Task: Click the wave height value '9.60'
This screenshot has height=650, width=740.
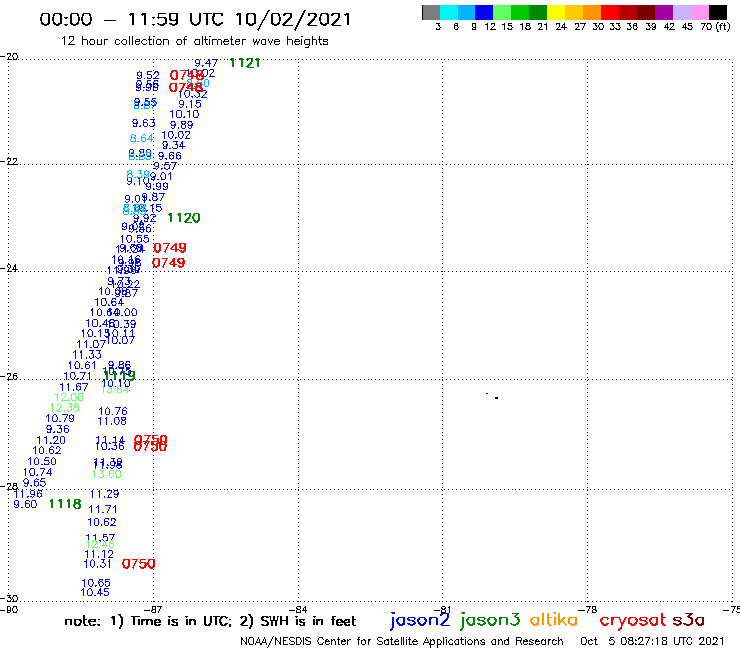Action: pyautogui.click(x=25, y=504)
